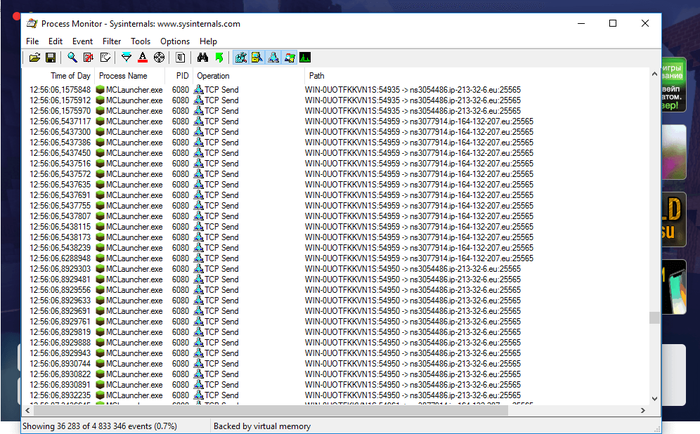Toggle Show Process and Thread Activity

coord(289,58)
